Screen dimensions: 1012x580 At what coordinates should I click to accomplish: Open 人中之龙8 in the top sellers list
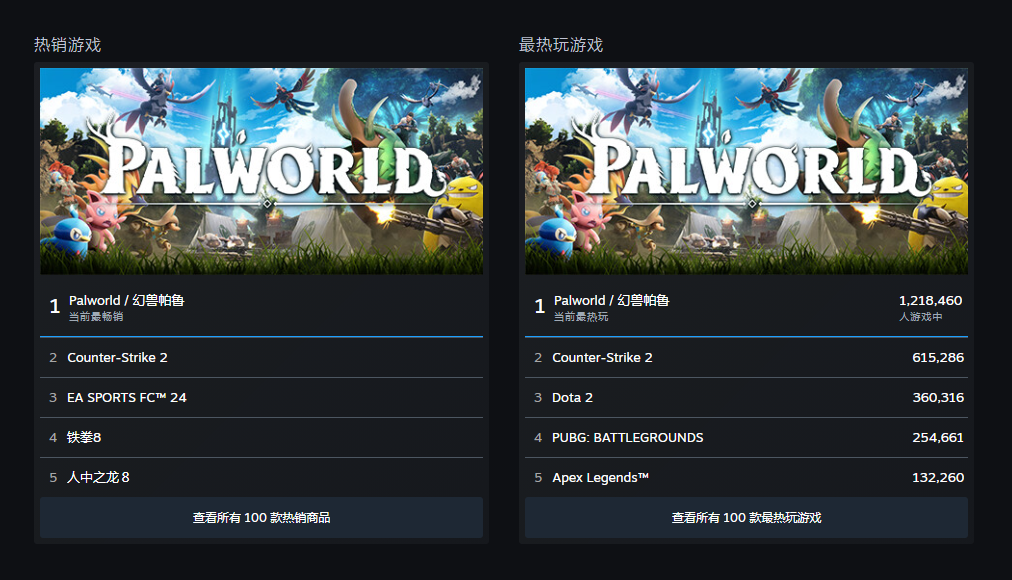point(98,478)
